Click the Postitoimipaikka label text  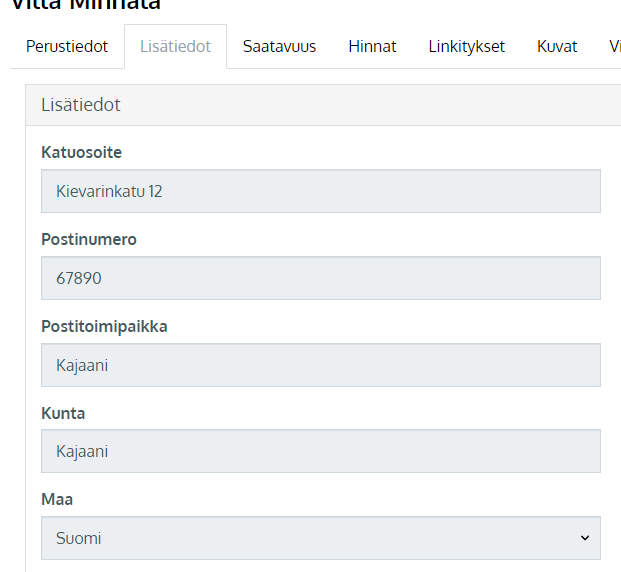coord(105,326)
